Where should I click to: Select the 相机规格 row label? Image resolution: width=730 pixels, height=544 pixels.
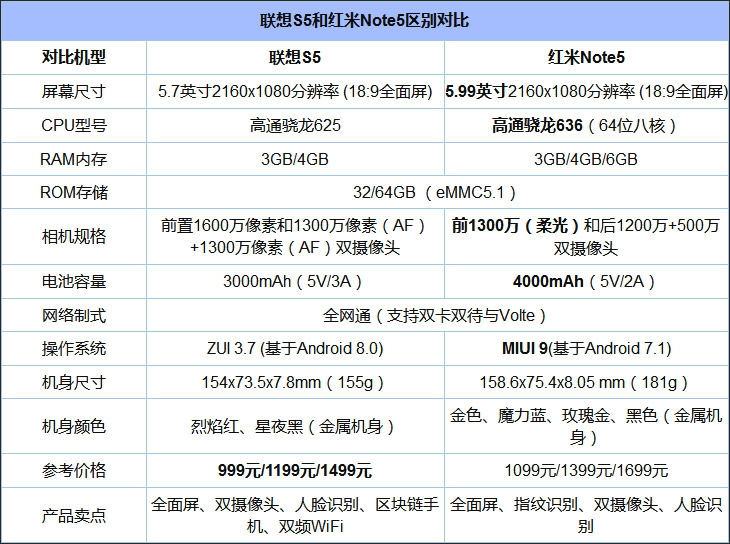(x=74, y=237)
